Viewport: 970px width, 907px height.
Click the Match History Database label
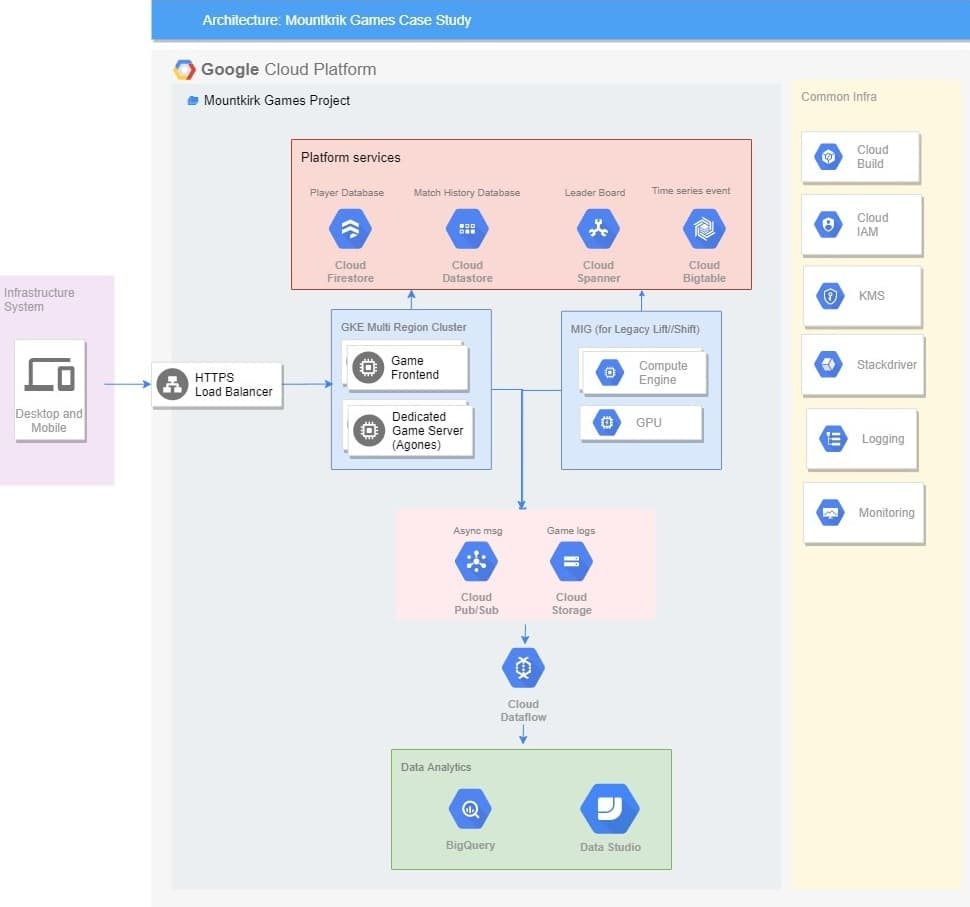(x=467, y=192)
